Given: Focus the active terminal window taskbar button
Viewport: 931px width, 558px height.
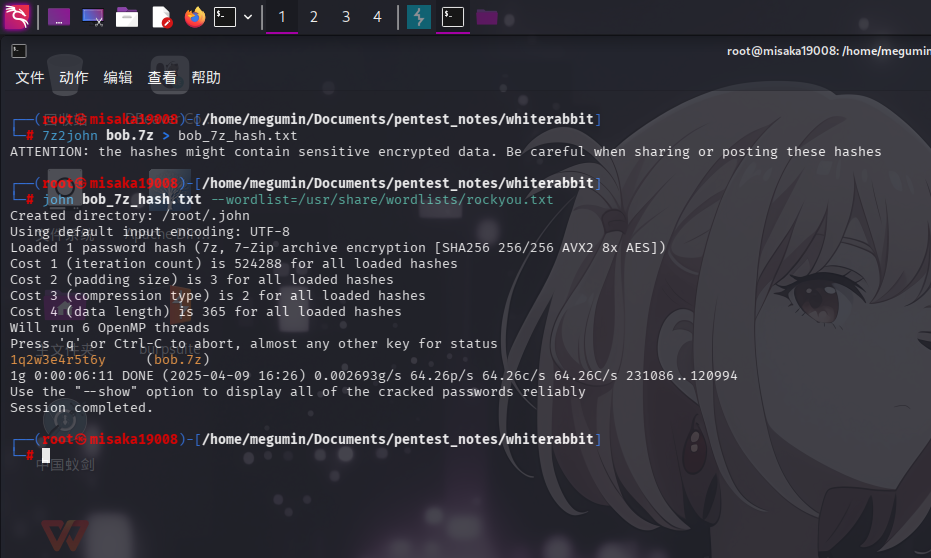Looking at the screenshot, I should (453, 17).
